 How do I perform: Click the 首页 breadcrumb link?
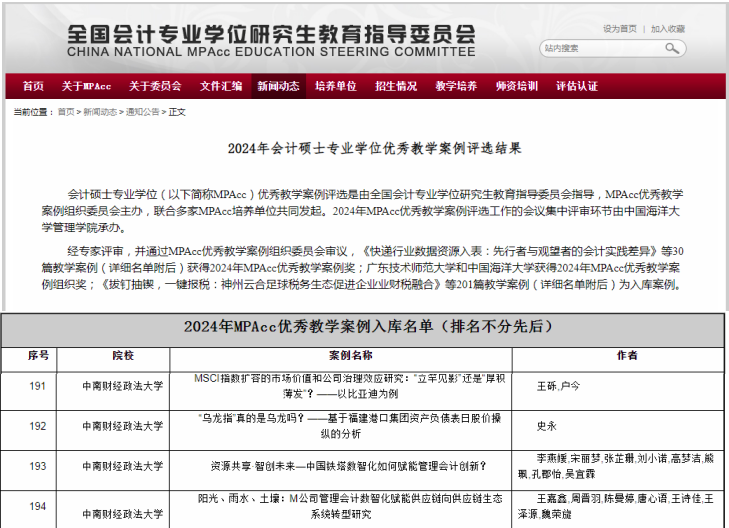66,112
